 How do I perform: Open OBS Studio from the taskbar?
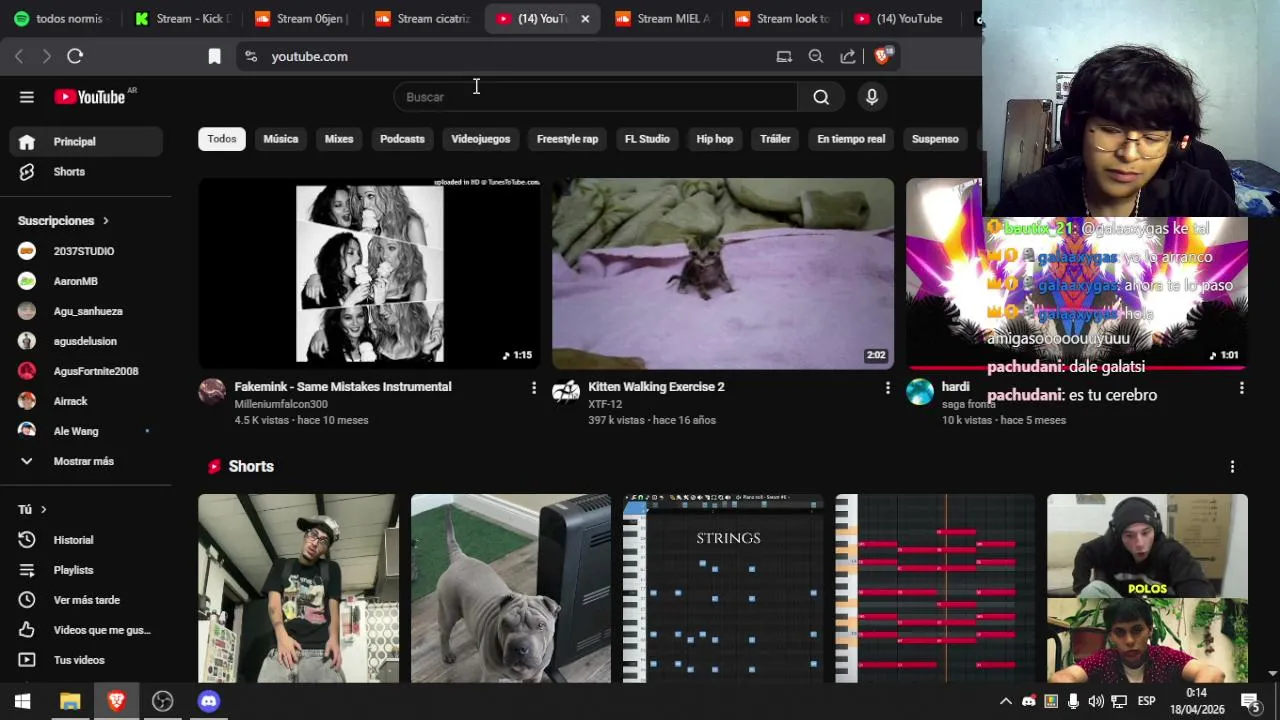tap(162, 701)
